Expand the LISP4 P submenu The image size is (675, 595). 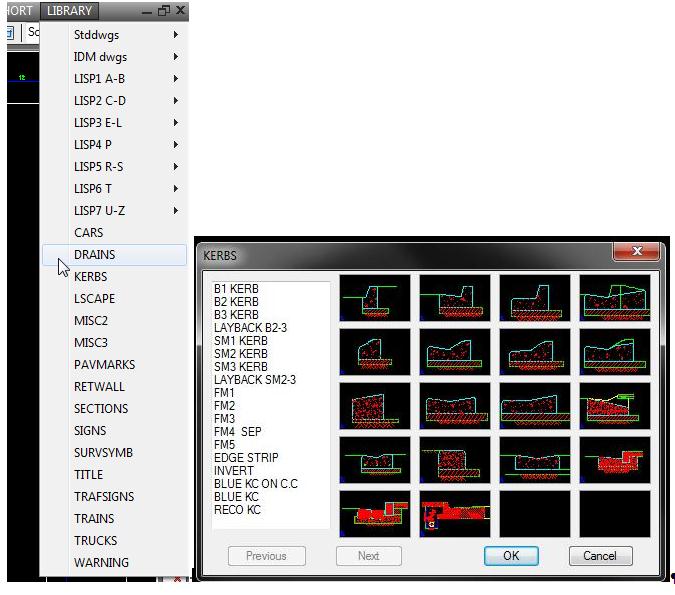click(115, 144)
